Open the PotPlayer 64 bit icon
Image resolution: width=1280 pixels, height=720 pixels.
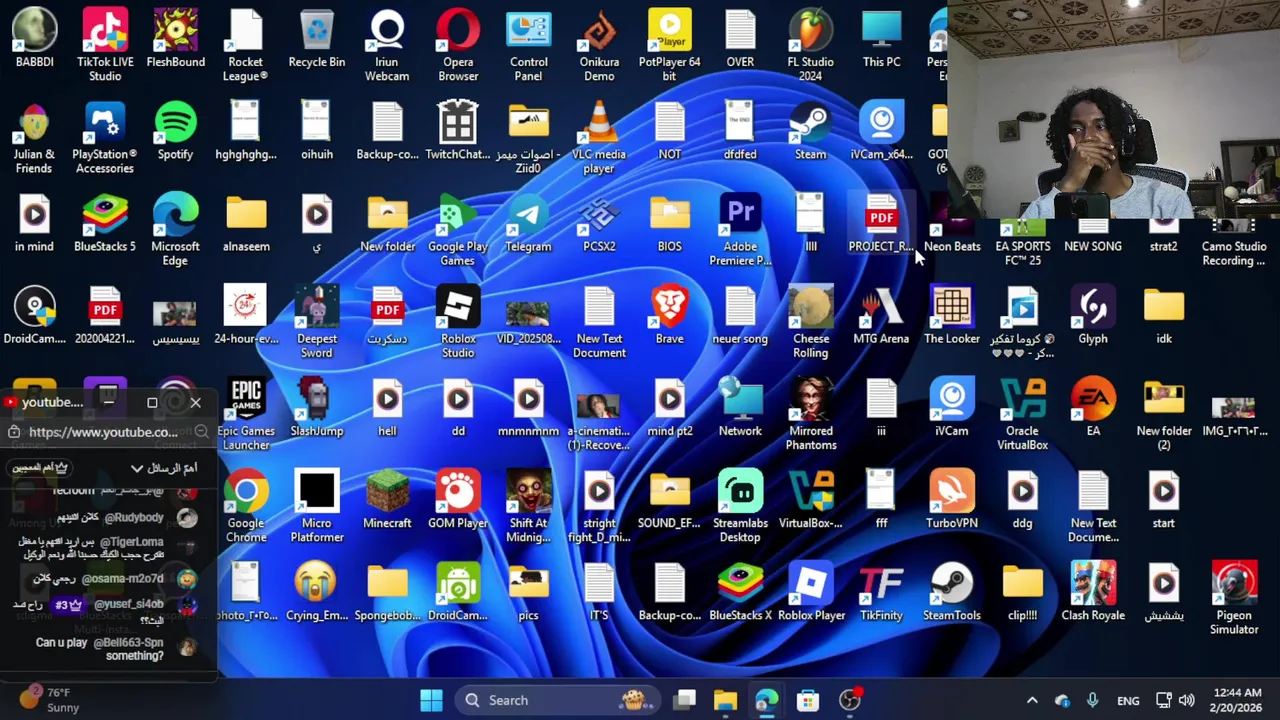[x=670, y=45]
